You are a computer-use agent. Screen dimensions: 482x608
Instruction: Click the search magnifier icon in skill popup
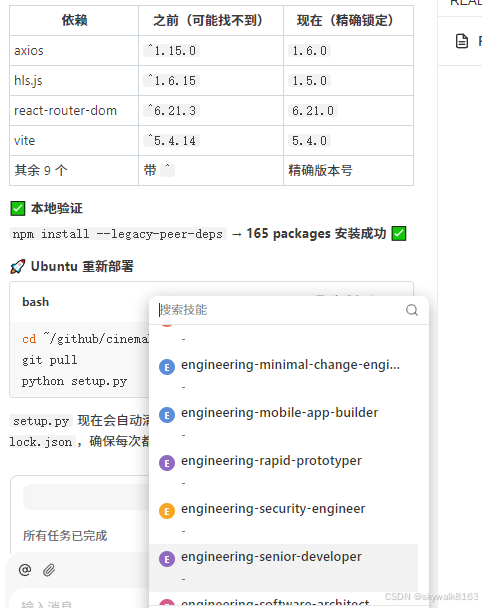(412, 310)
